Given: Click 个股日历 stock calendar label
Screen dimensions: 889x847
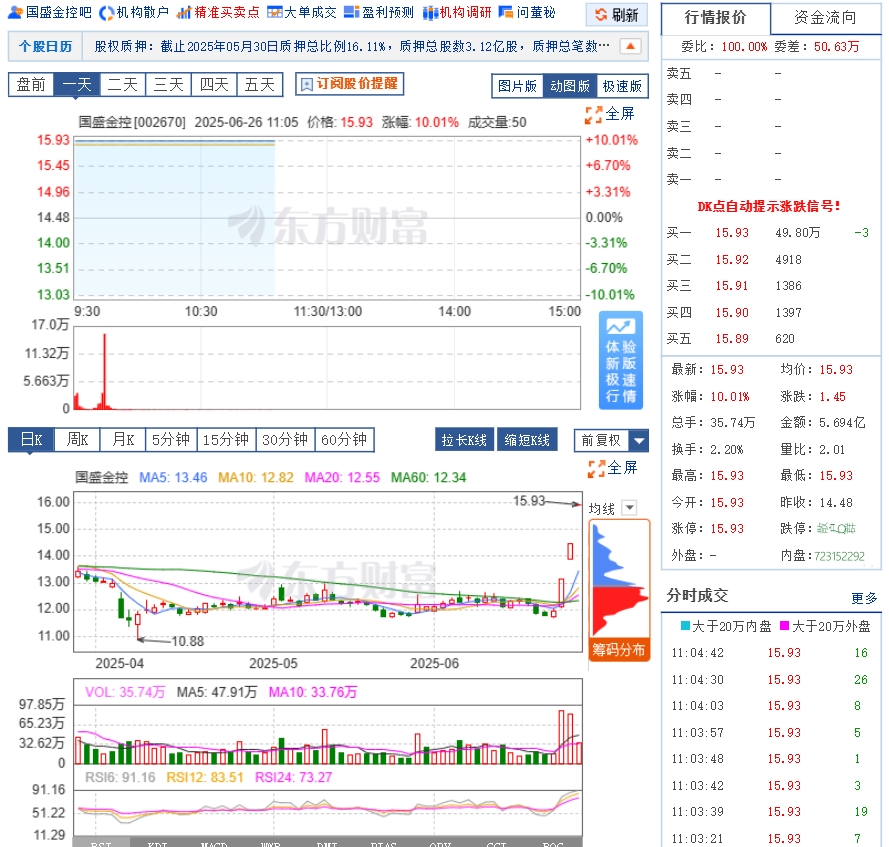Looking at the screenshot, I should point(45,46).
